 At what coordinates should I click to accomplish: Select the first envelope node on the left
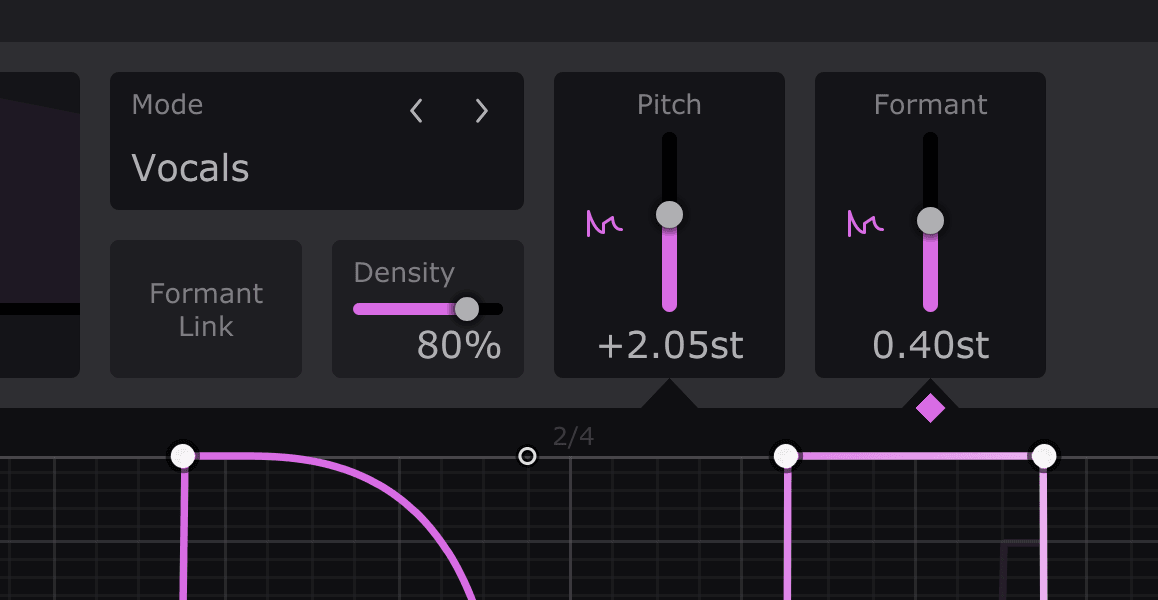183,456
